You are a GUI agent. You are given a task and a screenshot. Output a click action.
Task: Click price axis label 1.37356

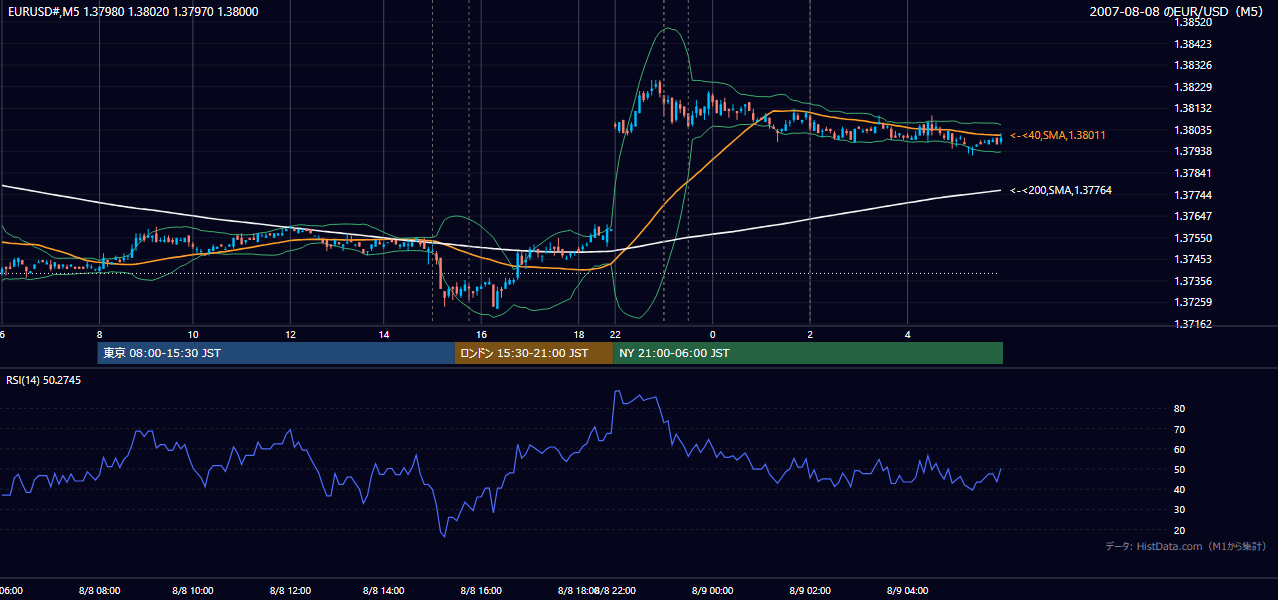click(1193, 281)
